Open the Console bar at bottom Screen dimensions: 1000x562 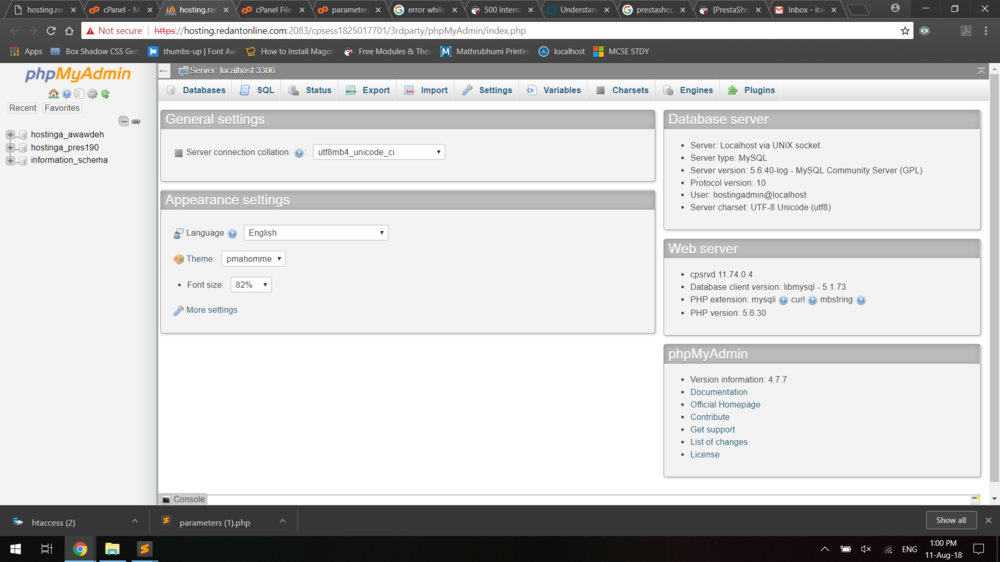point(184,499)
